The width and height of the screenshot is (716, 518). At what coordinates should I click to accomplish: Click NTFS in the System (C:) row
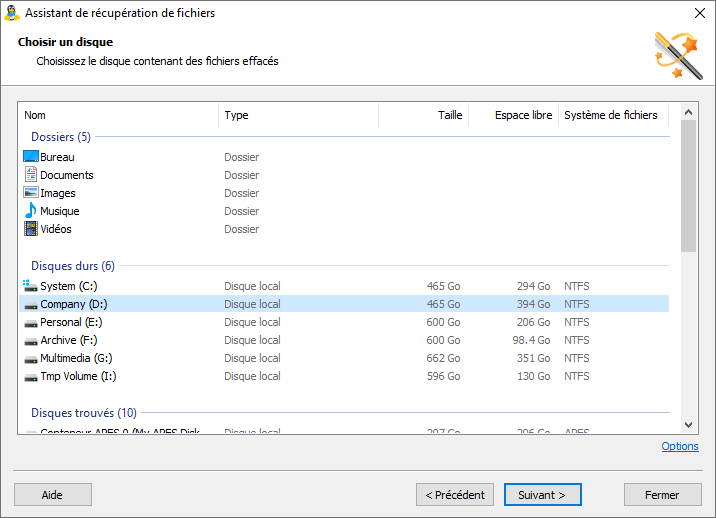pyautogui.click(x=577, y=286)
